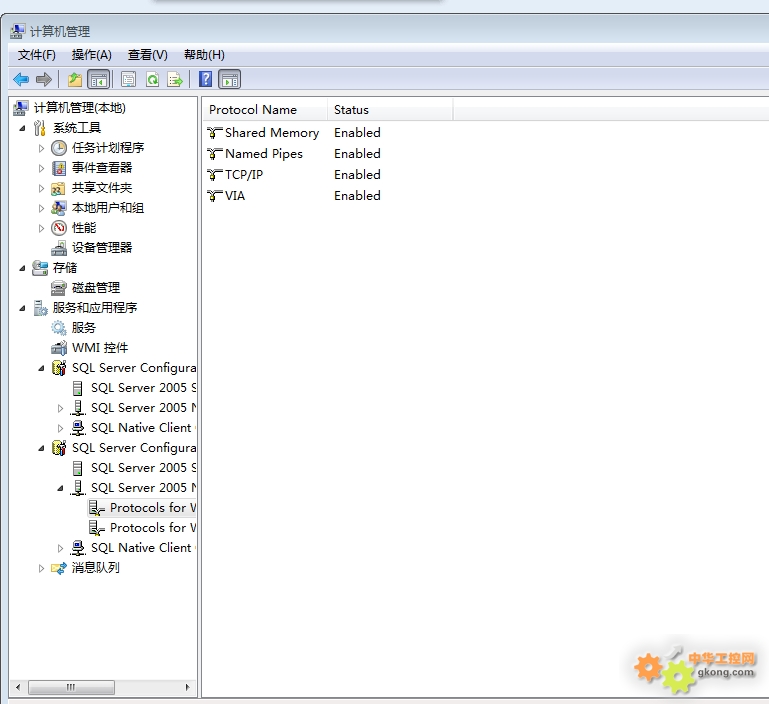This screenshot has width=769, height=704.
Task: Click the TCP/IP protocol icon
Action: [x=214, y=175]
